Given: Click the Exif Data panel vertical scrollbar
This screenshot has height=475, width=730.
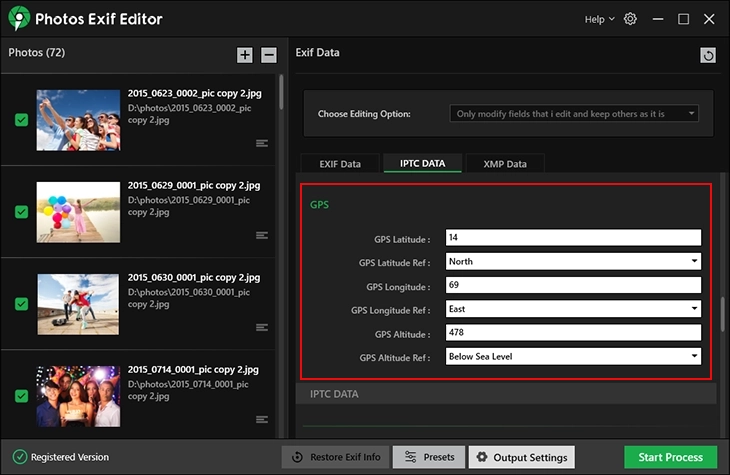Looking at the screenshot, I should pyautogui.click(x=723, y=321).
